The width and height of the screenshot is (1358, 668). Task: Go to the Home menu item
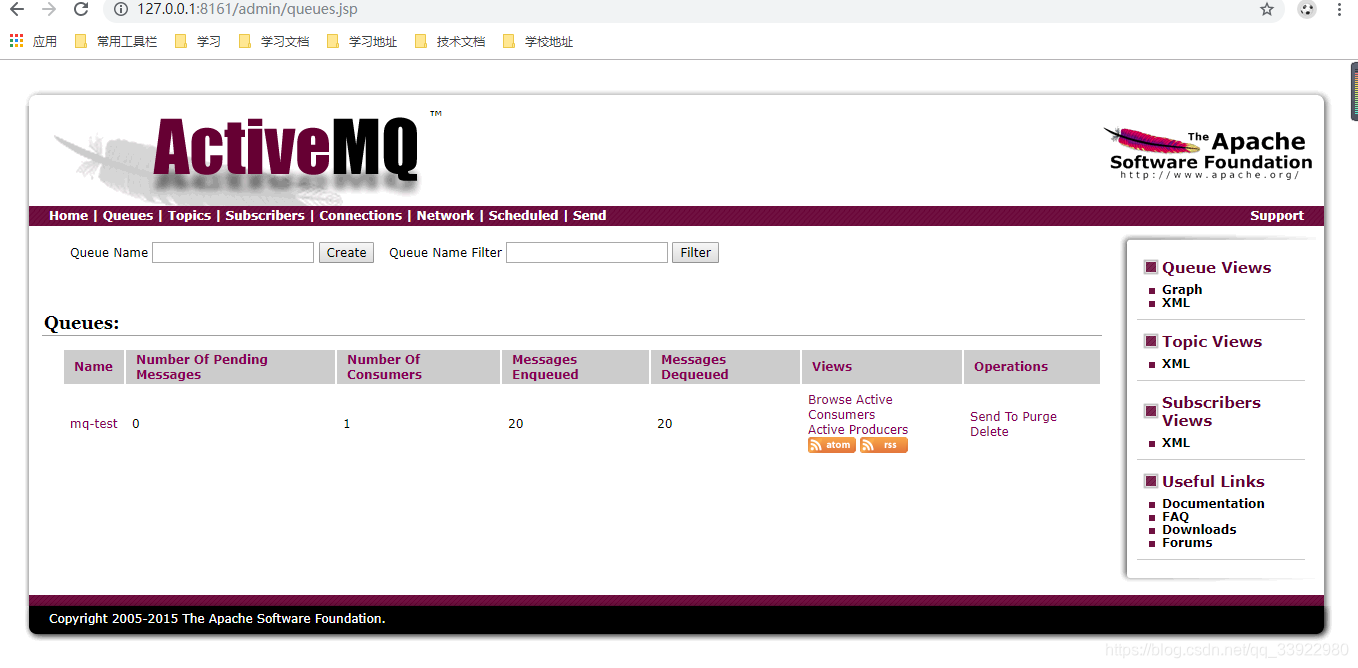click(68, 216)
